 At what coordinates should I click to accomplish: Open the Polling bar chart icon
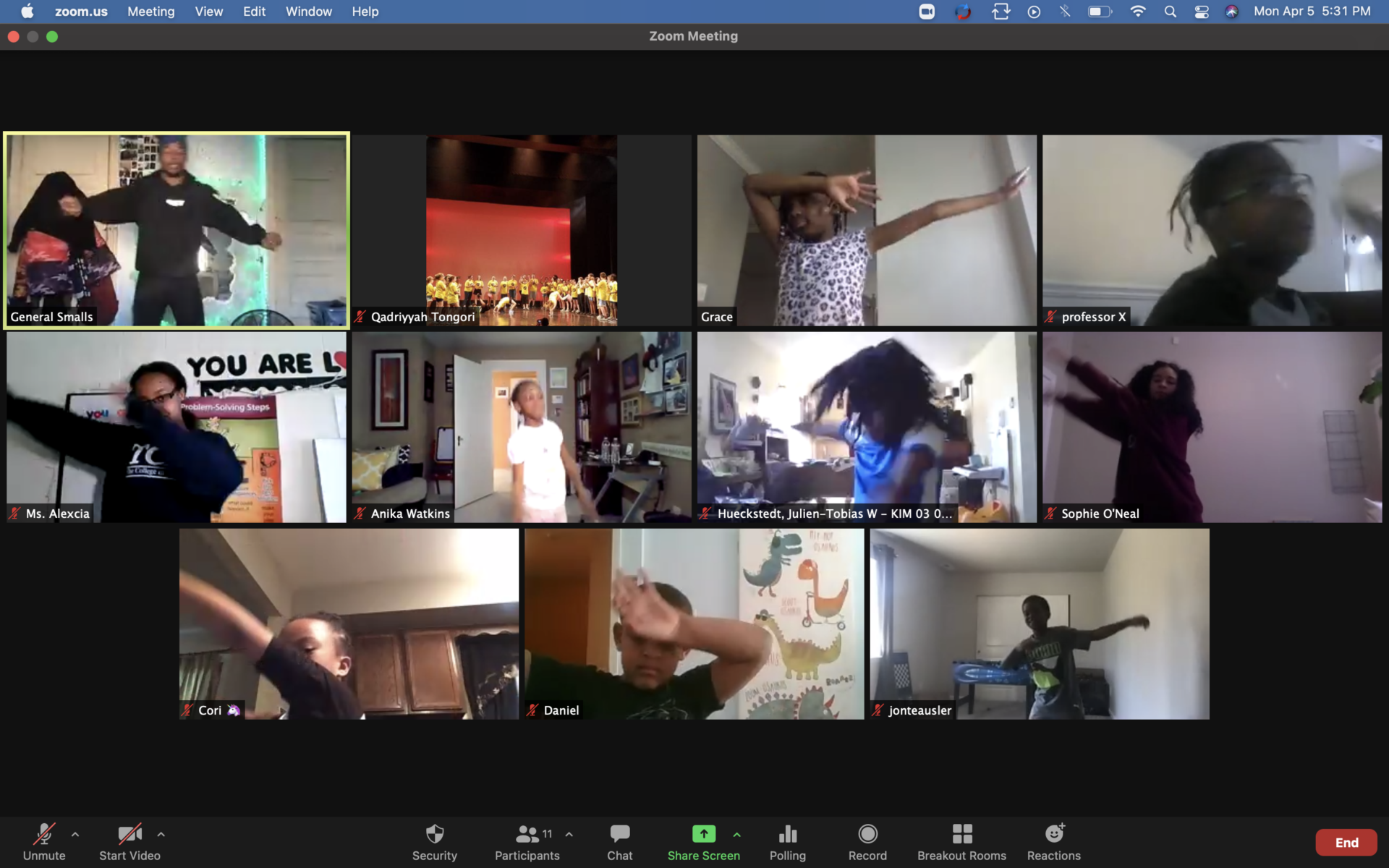click(787, 835)
